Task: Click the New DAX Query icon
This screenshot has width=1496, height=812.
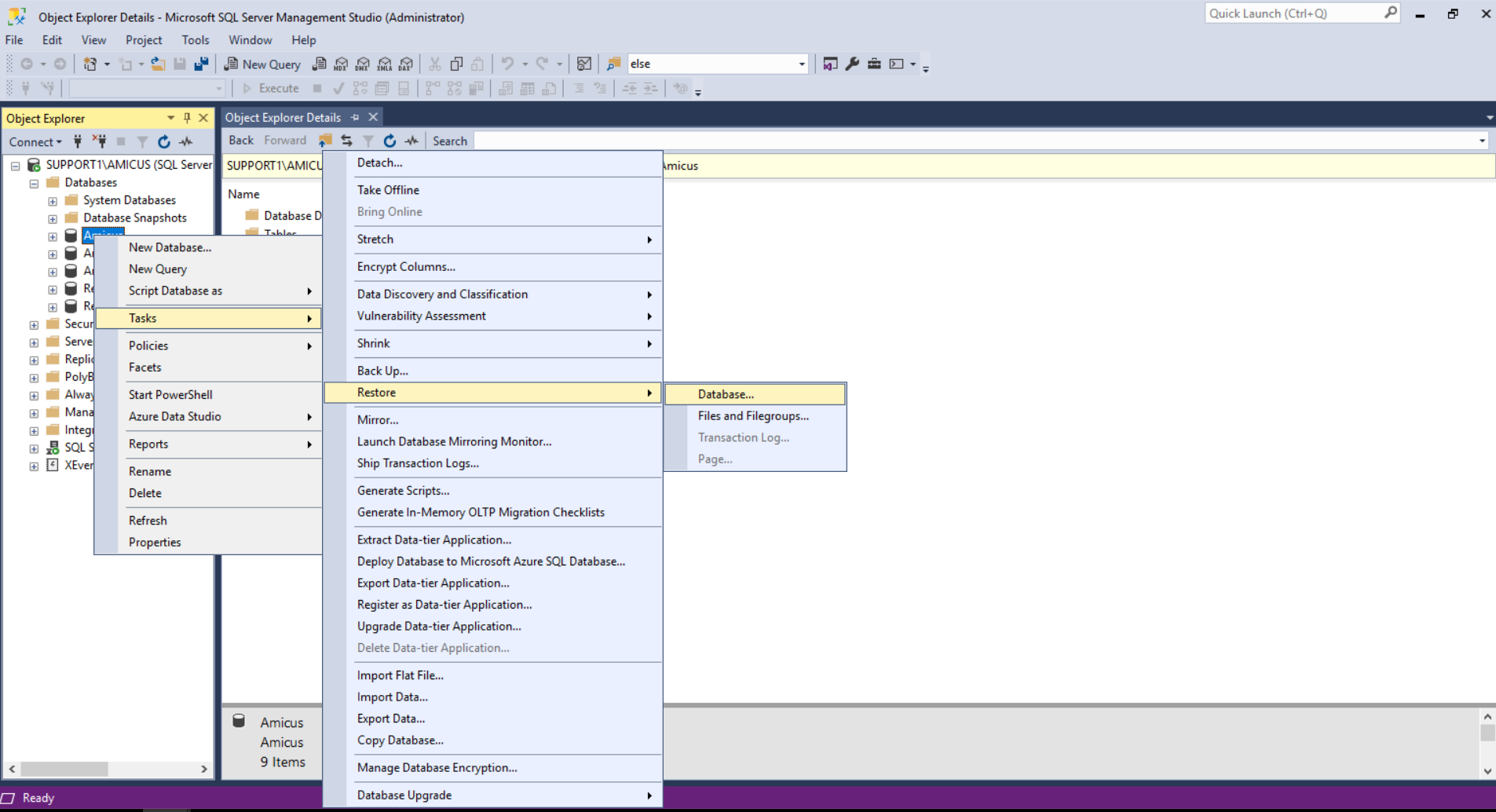Action: (406, 64)
